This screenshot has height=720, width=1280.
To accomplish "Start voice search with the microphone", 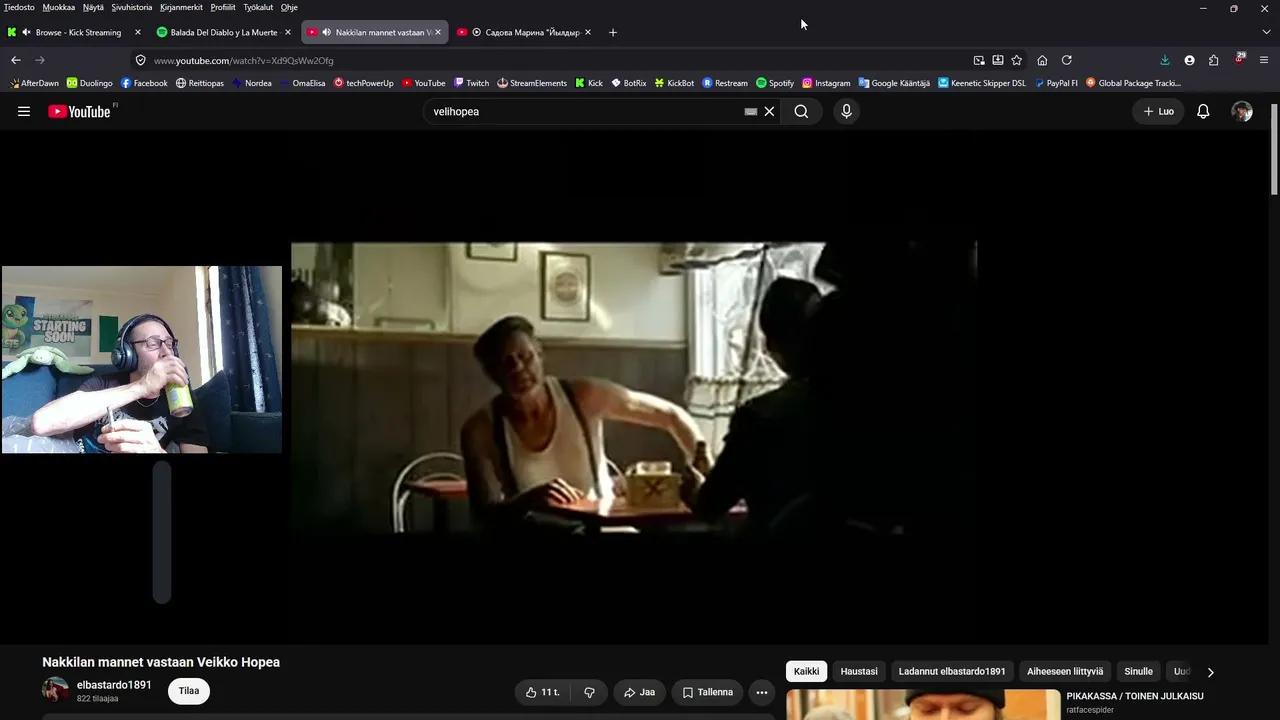I will tap(846, 111).
